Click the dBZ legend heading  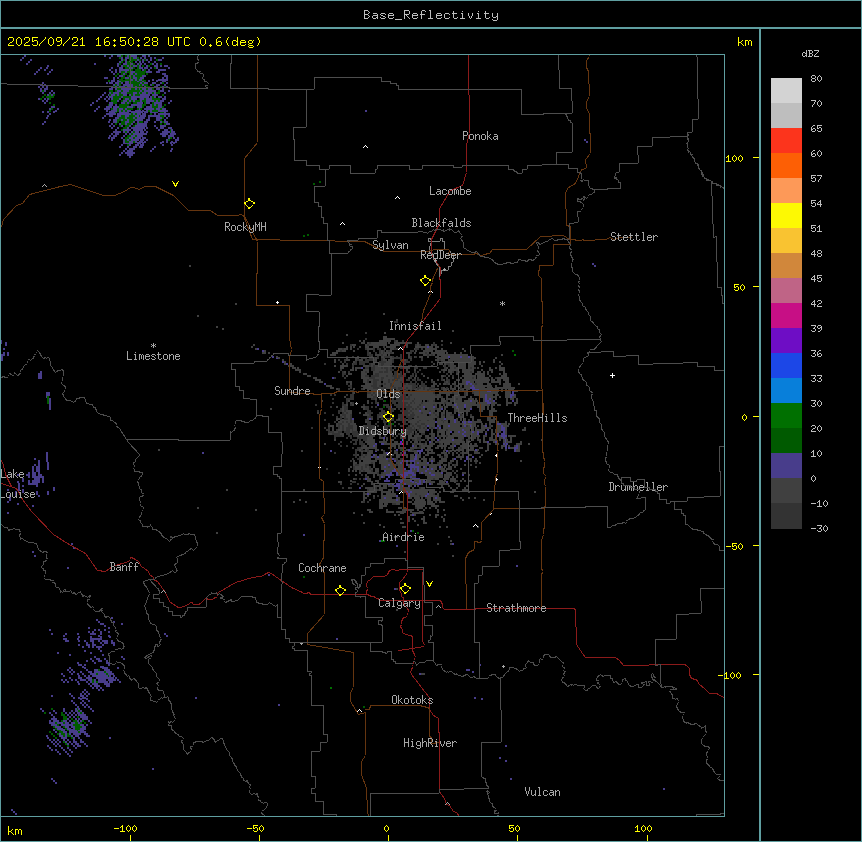click(811, 53)
